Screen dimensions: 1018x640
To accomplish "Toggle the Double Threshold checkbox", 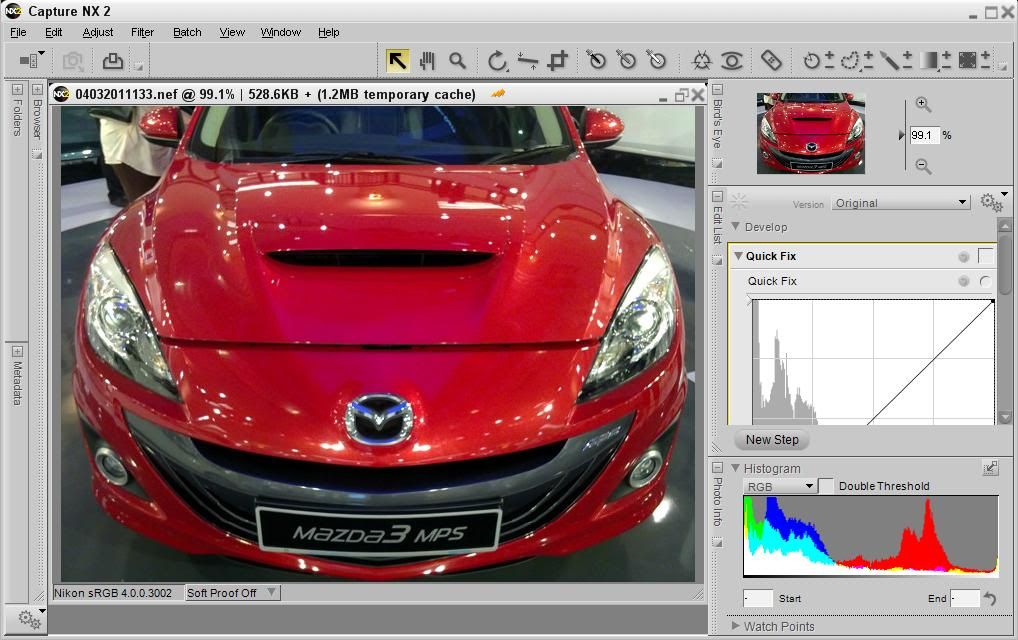I will pyautogui.click(x=826, y=486).
